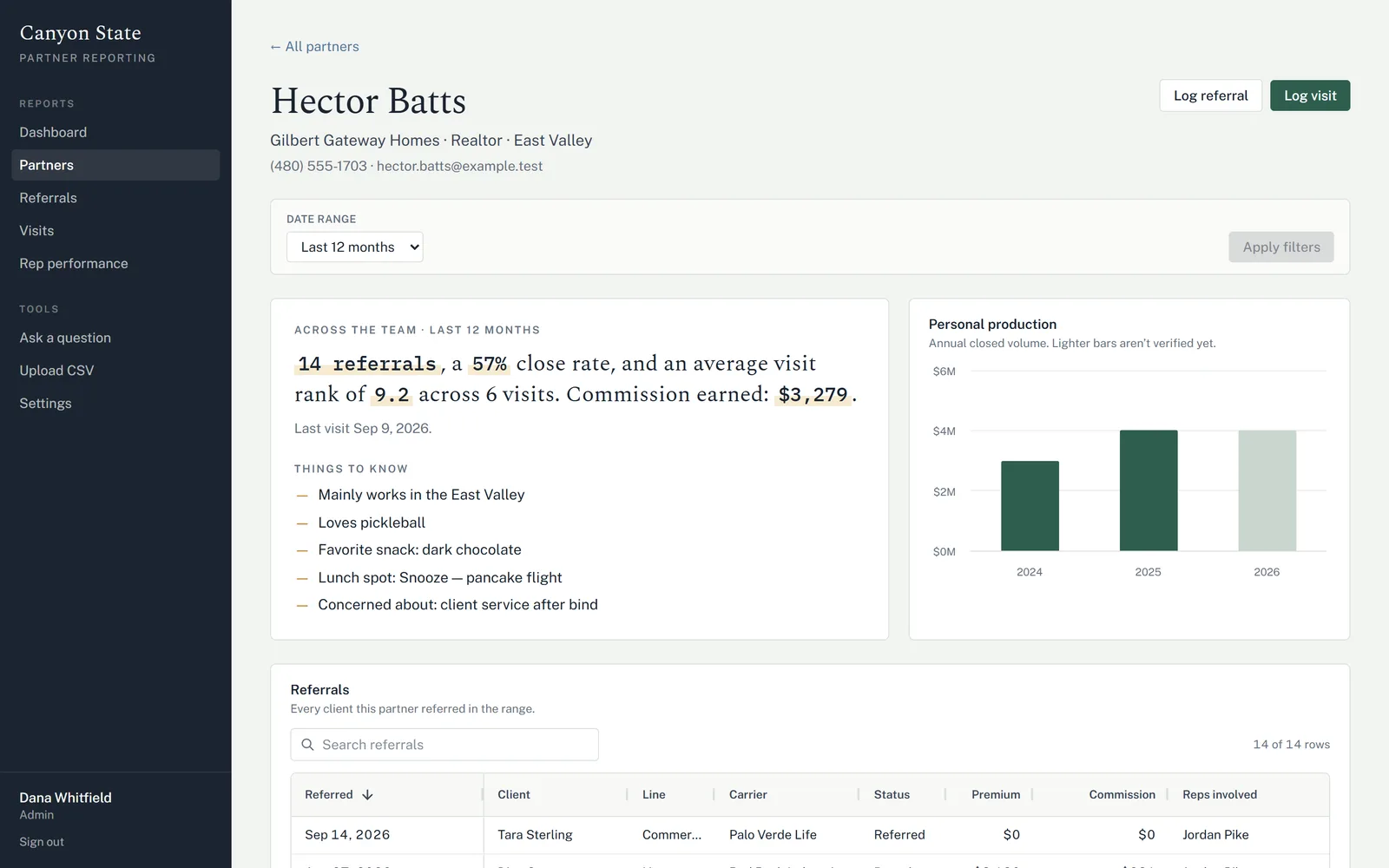Click the Log referral button
This screenshot has width=1389, height=868.
click(x=1210, y=95)
